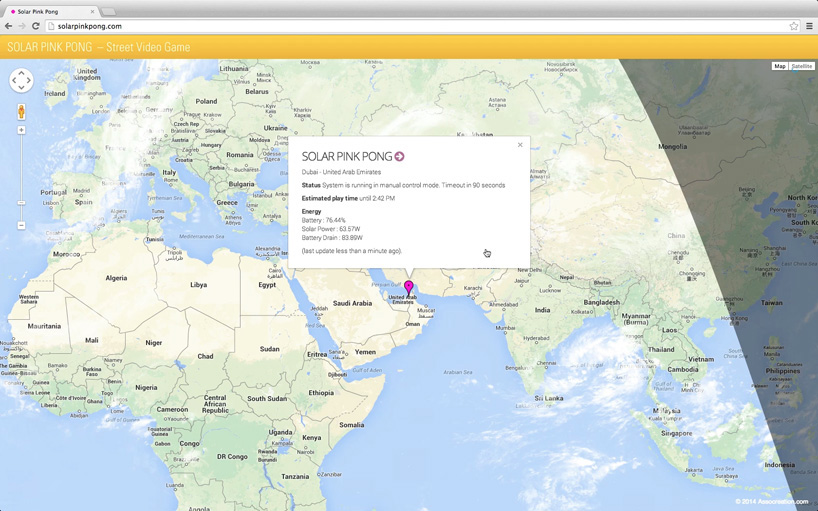Open the Chrome hamburger menu
The image size is (818, 511).
809,26
